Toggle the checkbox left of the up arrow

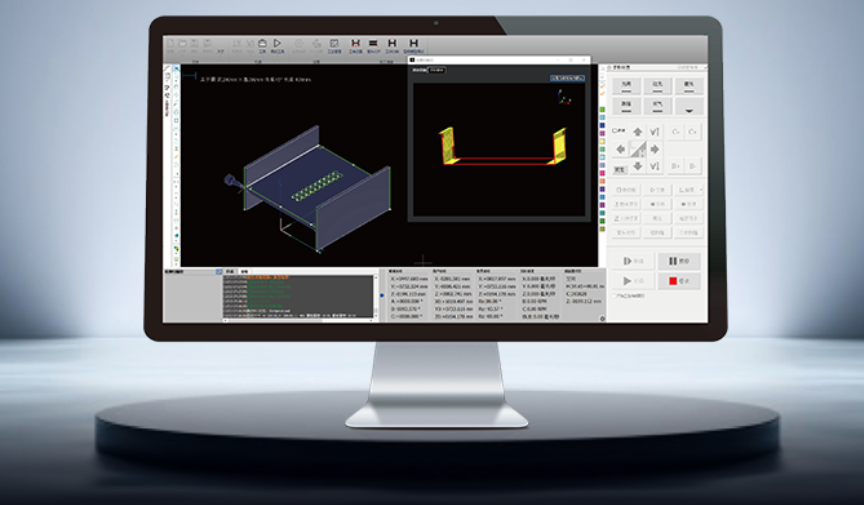pos(615,131)
